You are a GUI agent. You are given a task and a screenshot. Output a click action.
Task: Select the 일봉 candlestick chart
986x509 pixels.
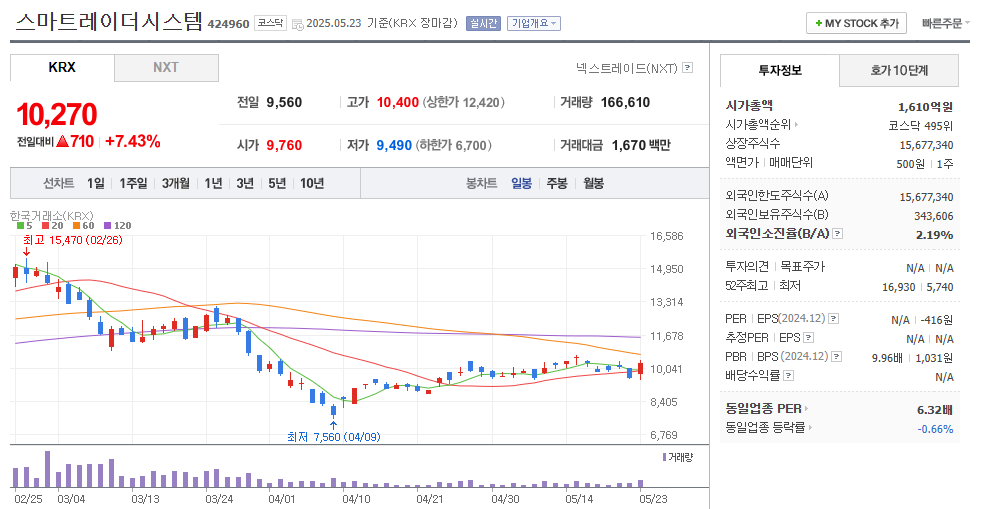coord(521,183)
